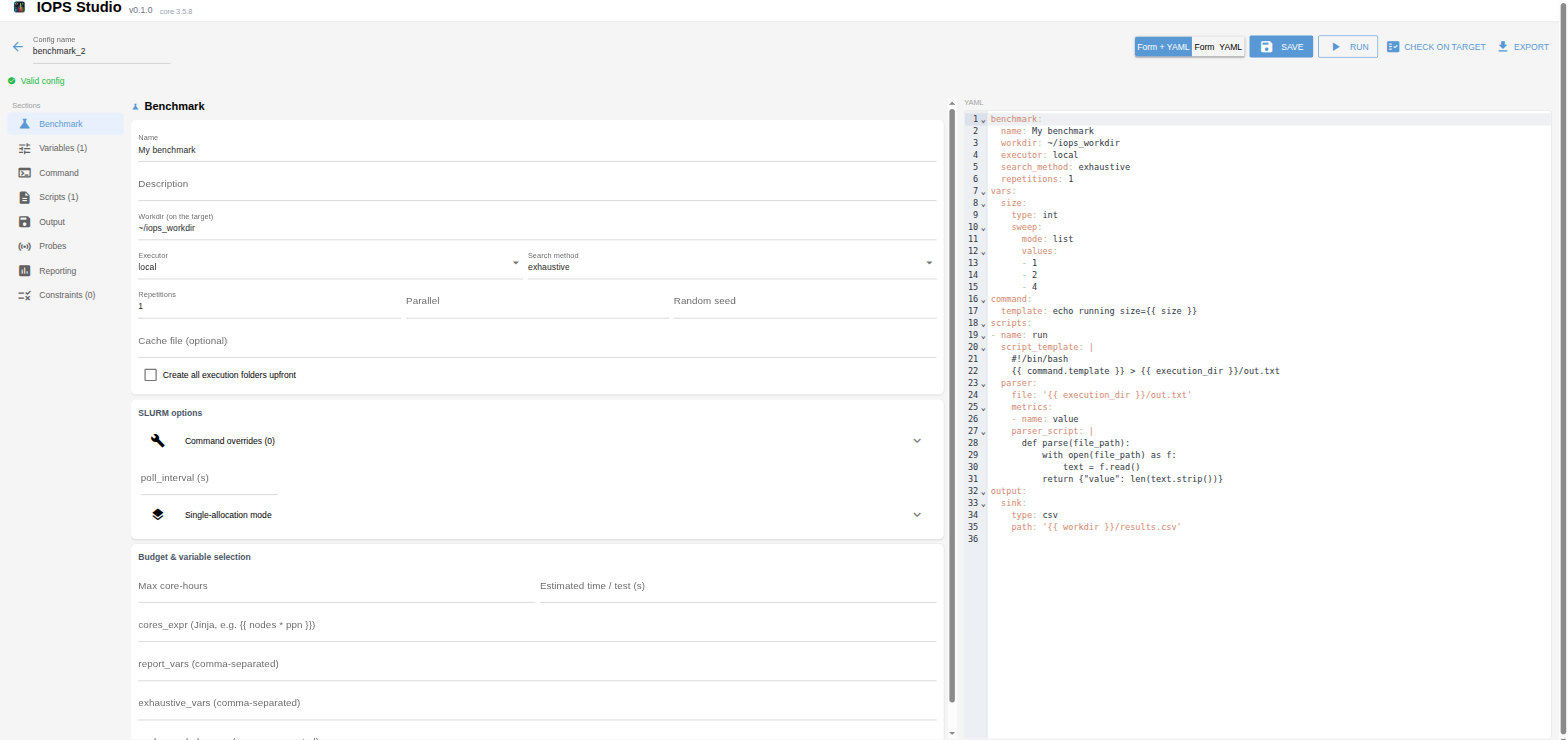Fold the 'scripts:' block in YAML editor
Screen dimensions: 1568x740
983,324
